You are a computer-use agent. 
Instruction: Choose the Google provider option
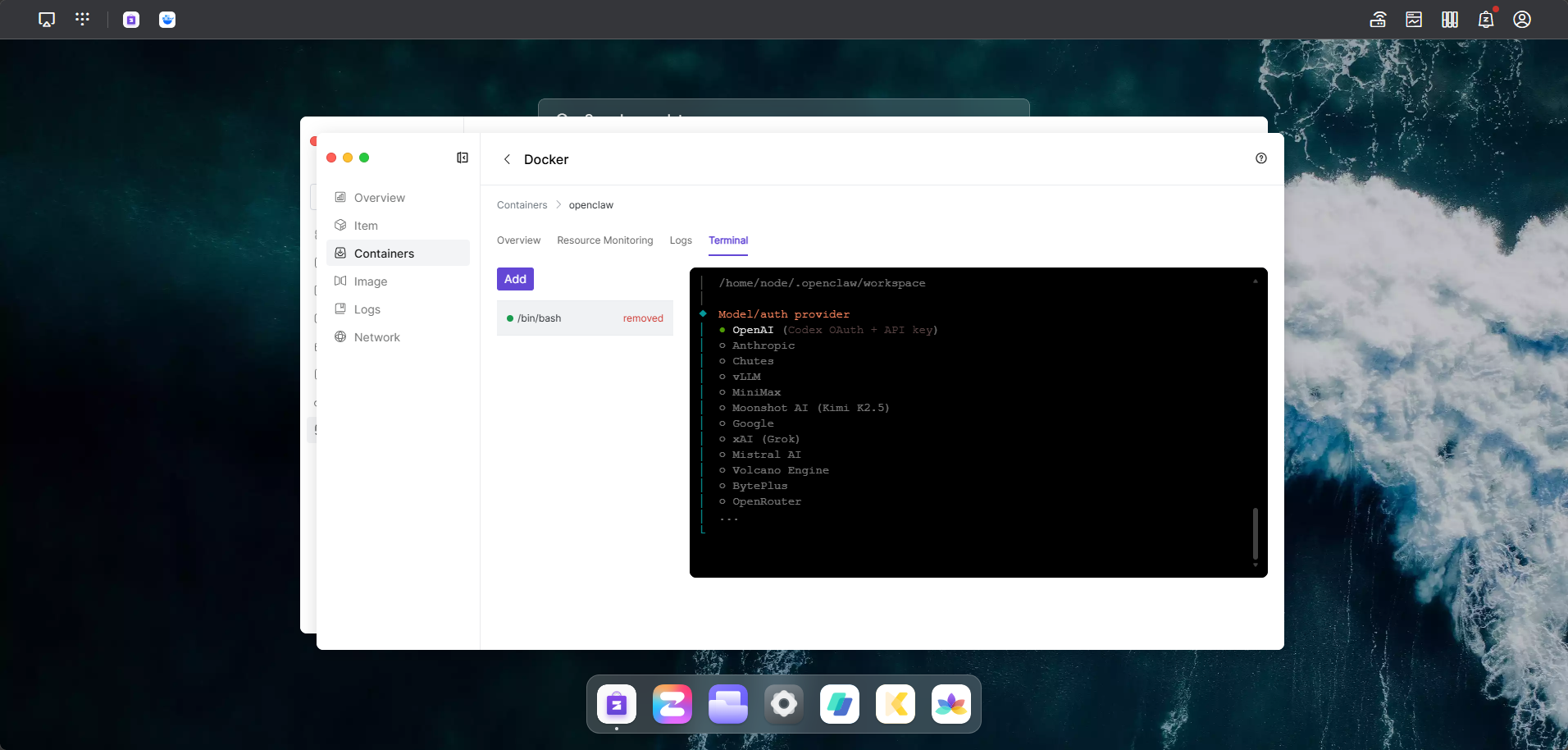[x=752, y=423]
